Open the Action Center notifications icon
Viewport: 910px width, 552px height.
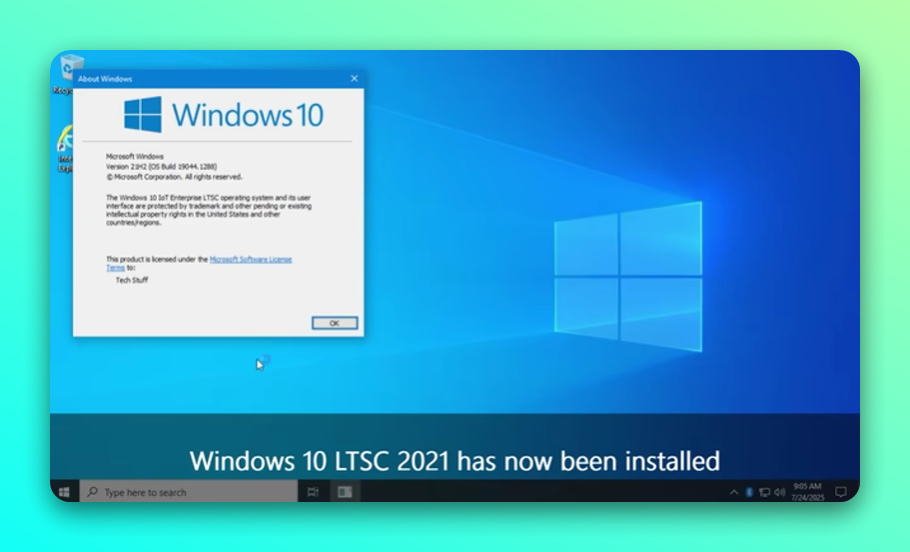841,492
